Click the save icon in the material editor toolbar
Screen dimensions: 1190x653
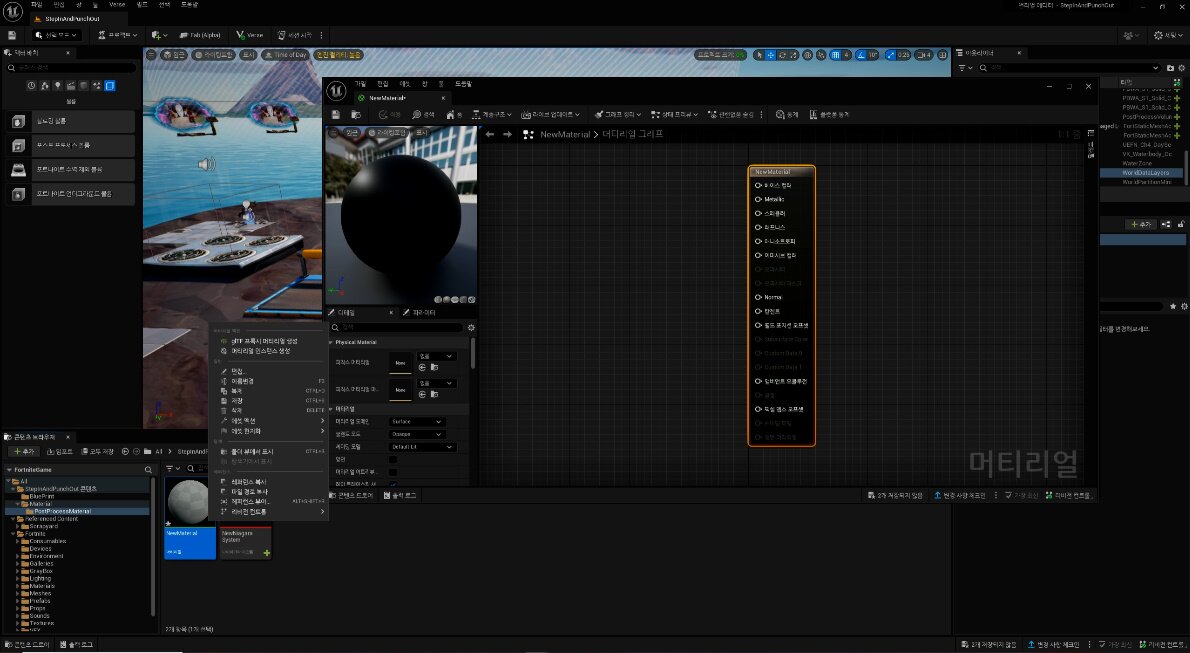click(336, 115)
